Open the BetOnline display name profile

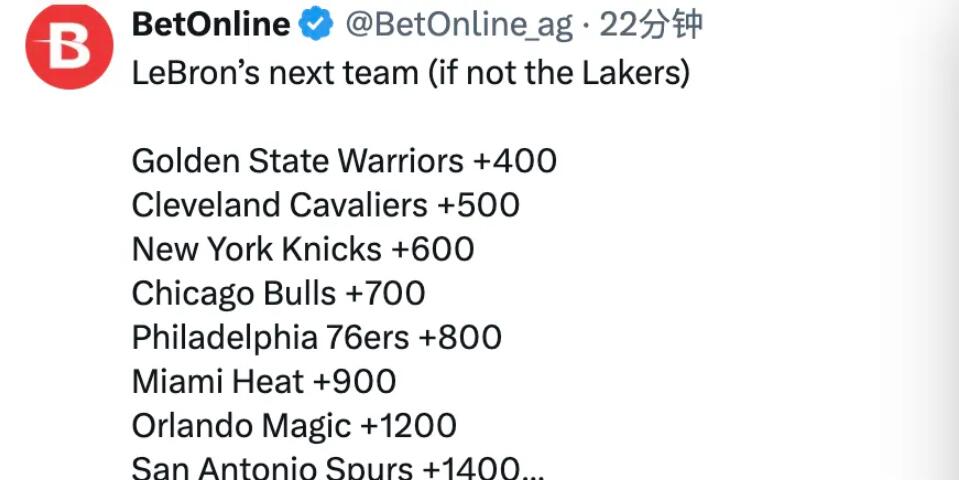point(211,26)
